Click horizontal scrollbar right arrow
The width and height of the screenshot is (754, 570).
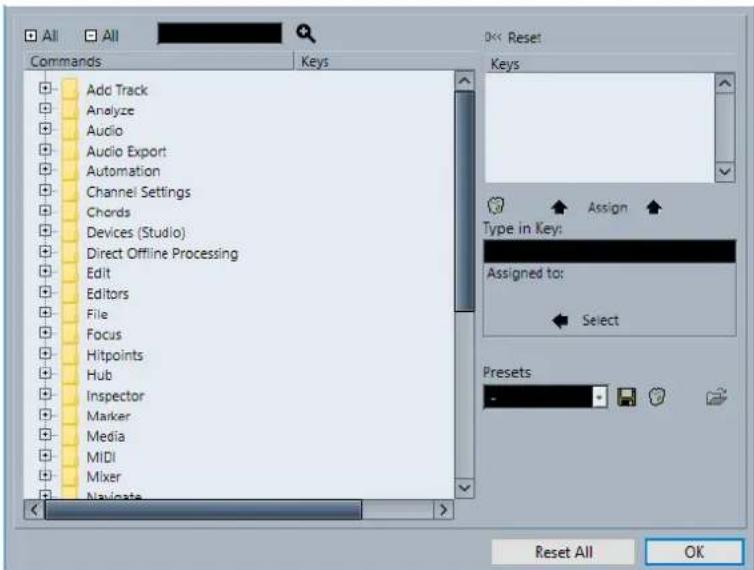pos(443,509)
